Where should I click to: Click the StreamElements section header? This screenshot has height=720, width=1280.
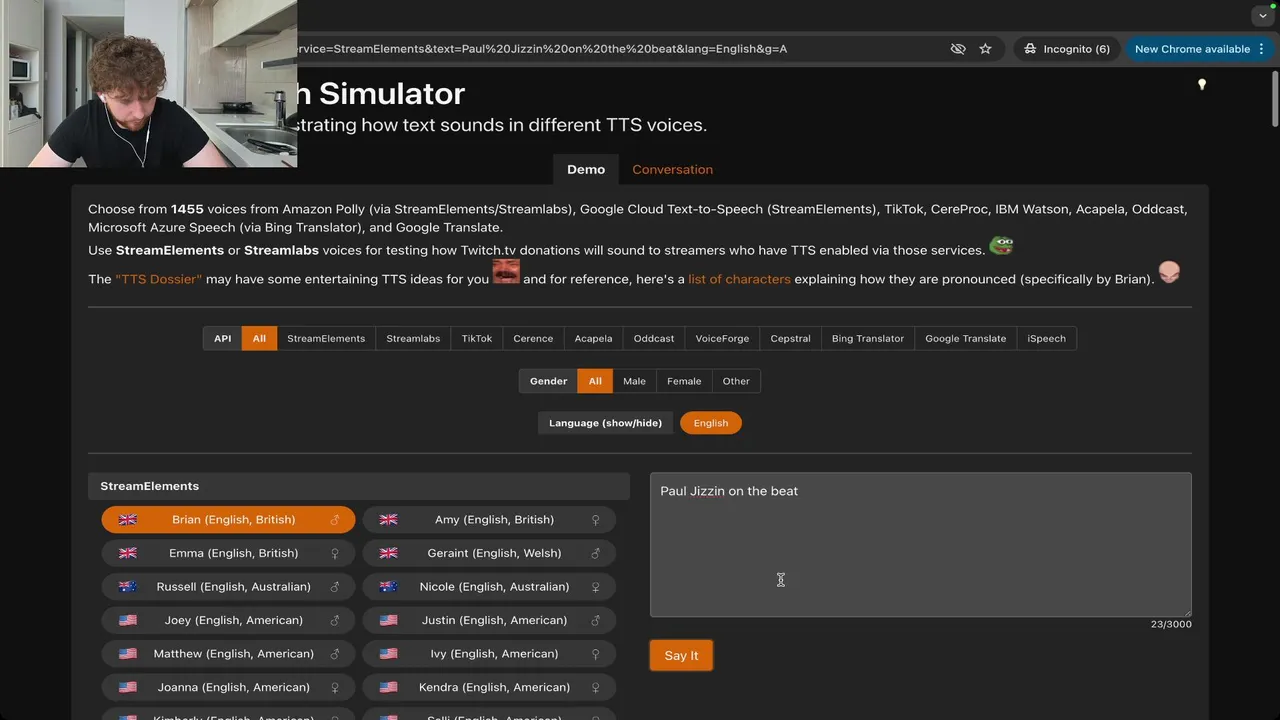pyautogui.click(x=359, y=486)
